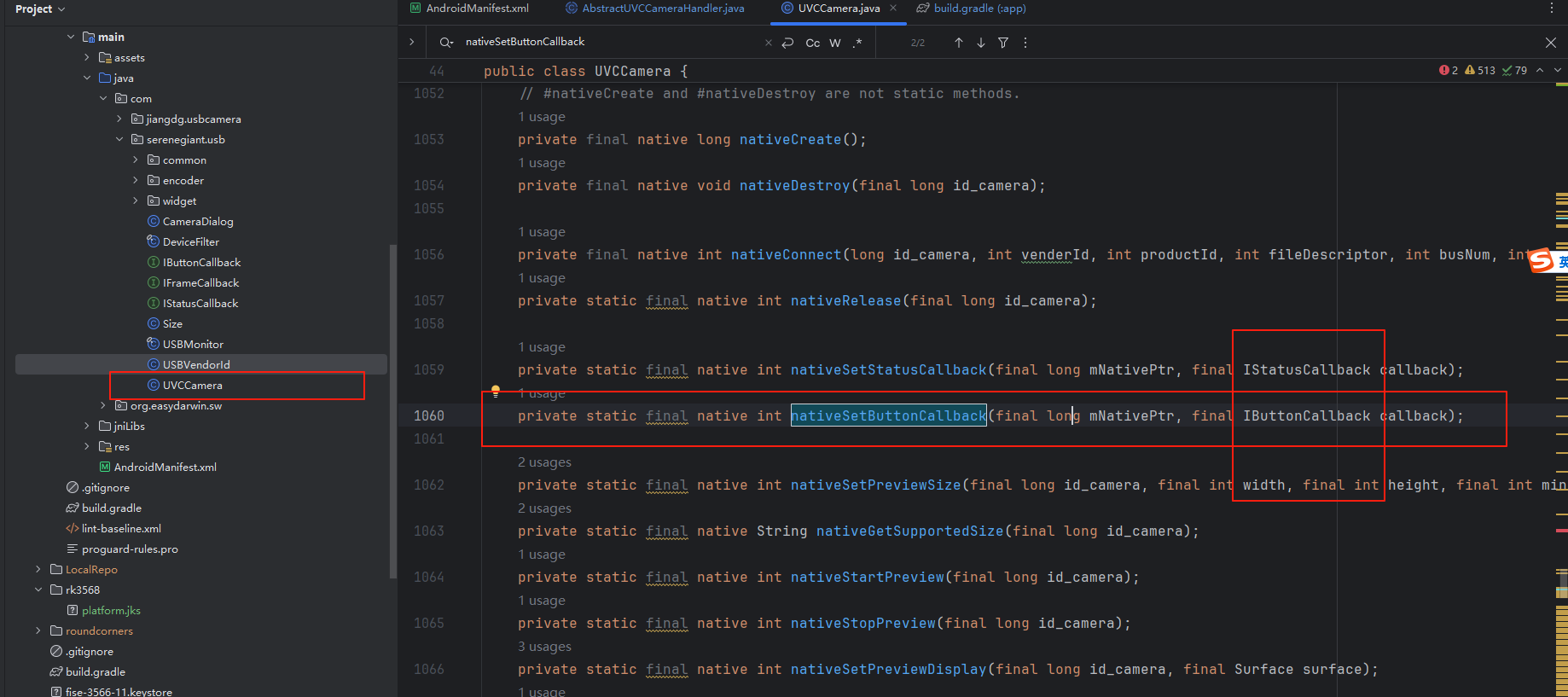The image size is (1568, 697).
Task: Click Sogou input method icon
Action: coord(1542,260)
